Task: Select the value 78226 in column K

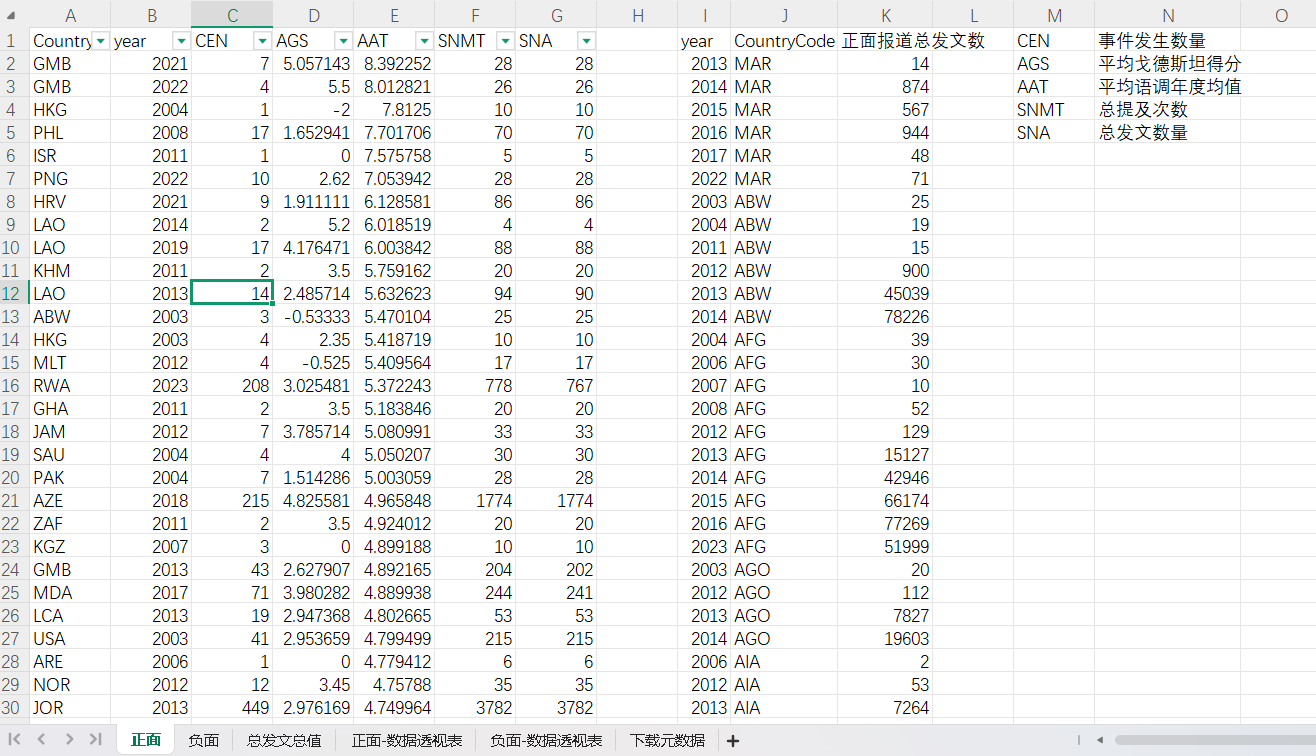Action: coord(886,317)
